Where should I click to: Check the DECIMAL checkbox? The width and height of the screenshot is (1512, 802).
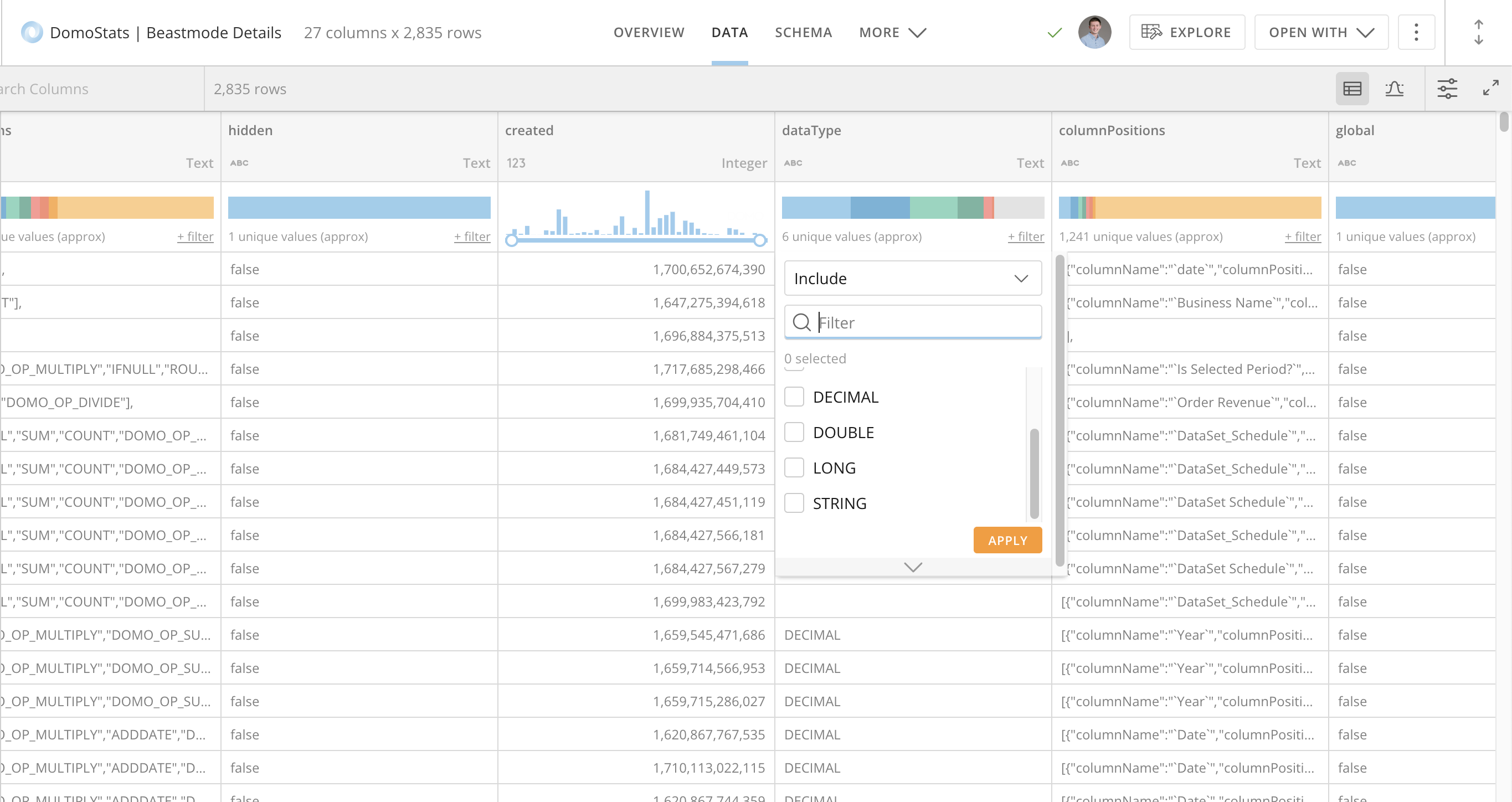(x=794, y=397)
